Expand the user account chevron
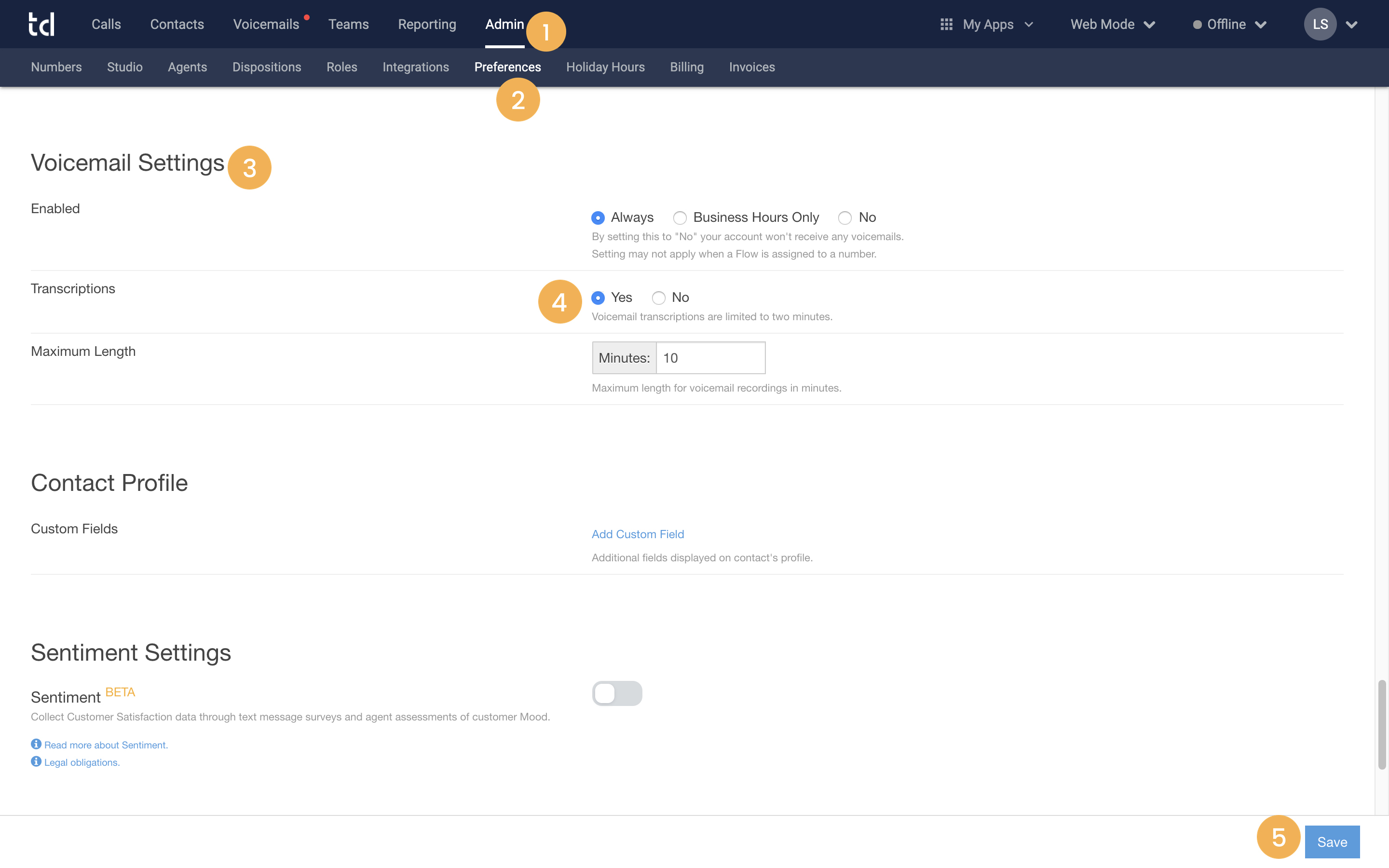The height and width of the screenshot is (868, 1389). (x=1352, y=25)
